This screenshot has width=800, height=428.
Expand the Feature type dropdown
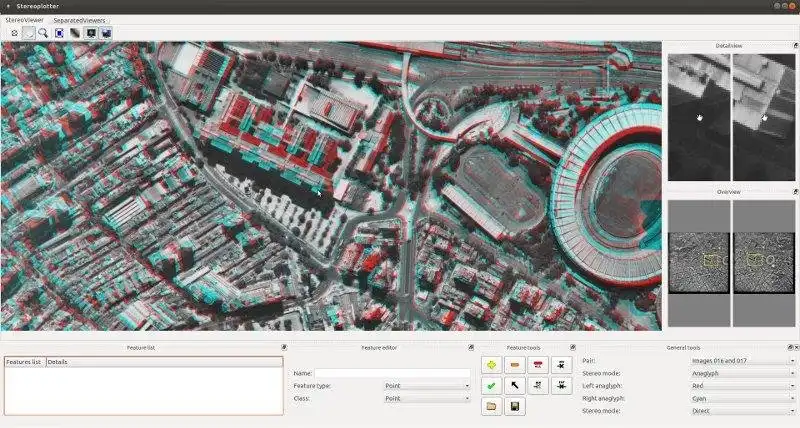coord(427,385)
